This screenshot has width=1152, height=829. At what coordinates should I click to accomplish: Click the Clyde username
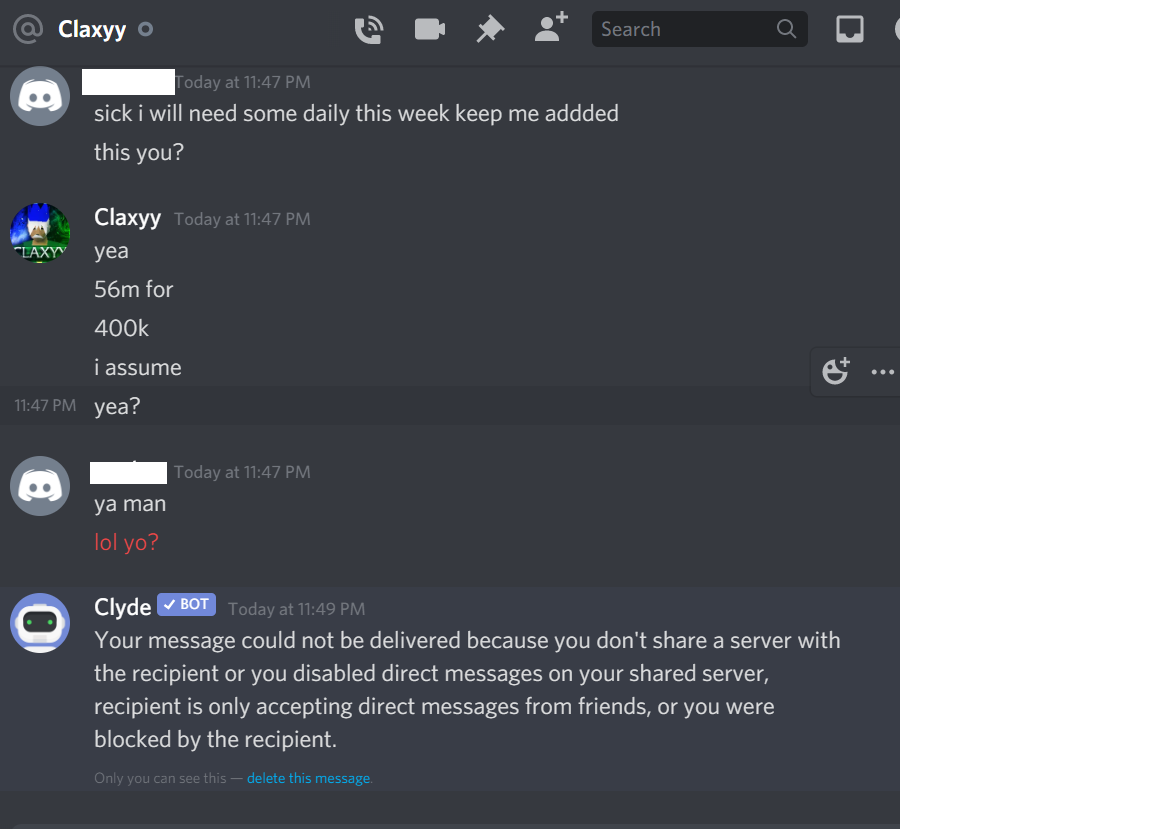pos(123,607)
